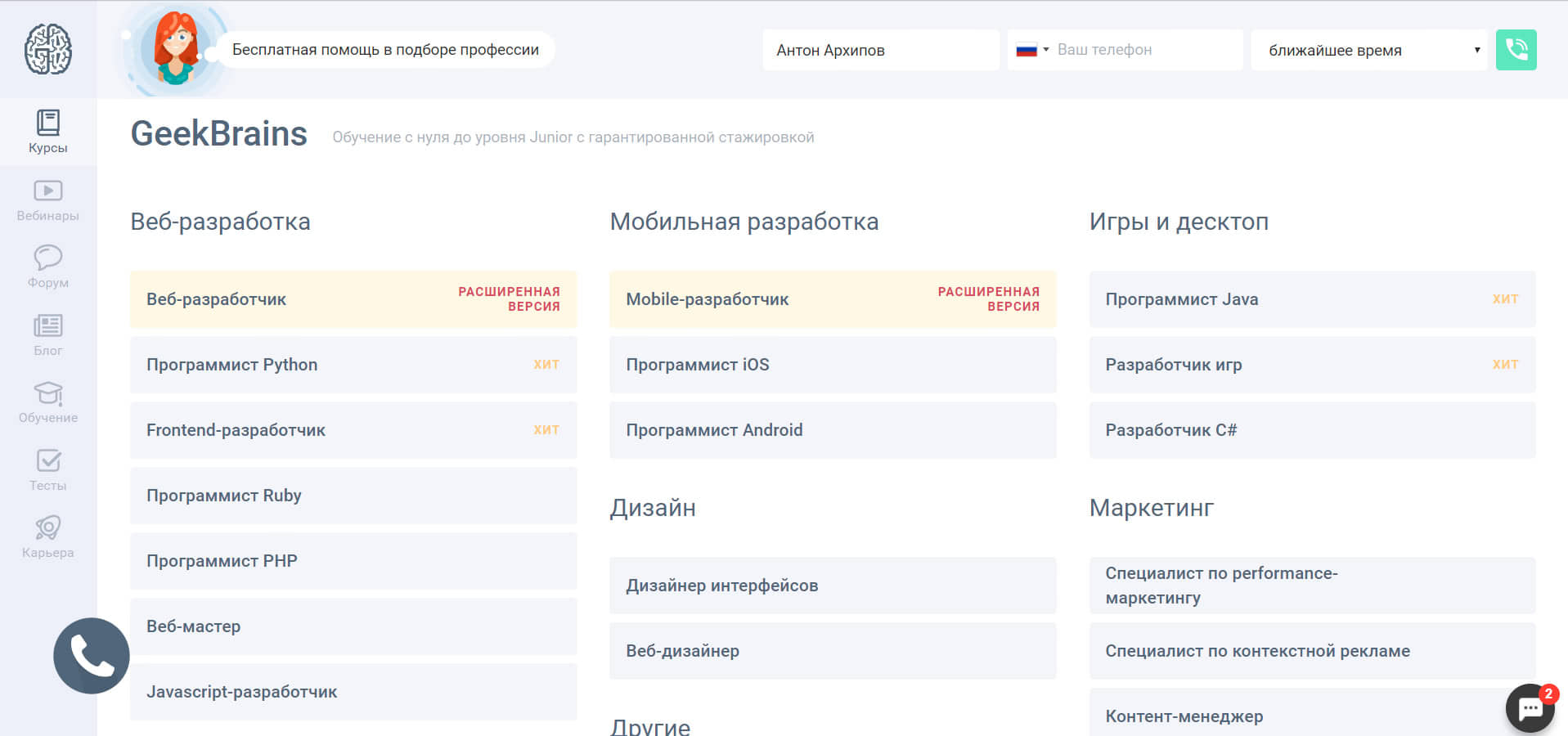Open the Tests (Тесты) checkmark icon
This screenshot has height=736, width=1568.
point(47,469)
